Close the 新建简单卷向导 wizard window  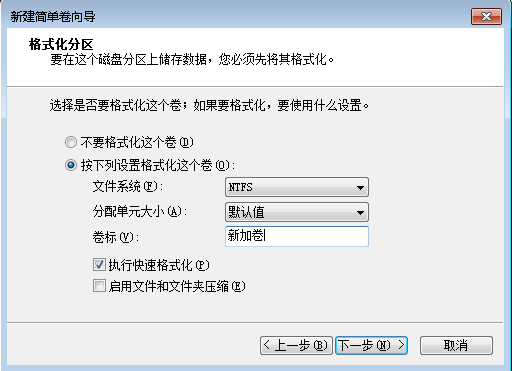click(x=486, y=16)
